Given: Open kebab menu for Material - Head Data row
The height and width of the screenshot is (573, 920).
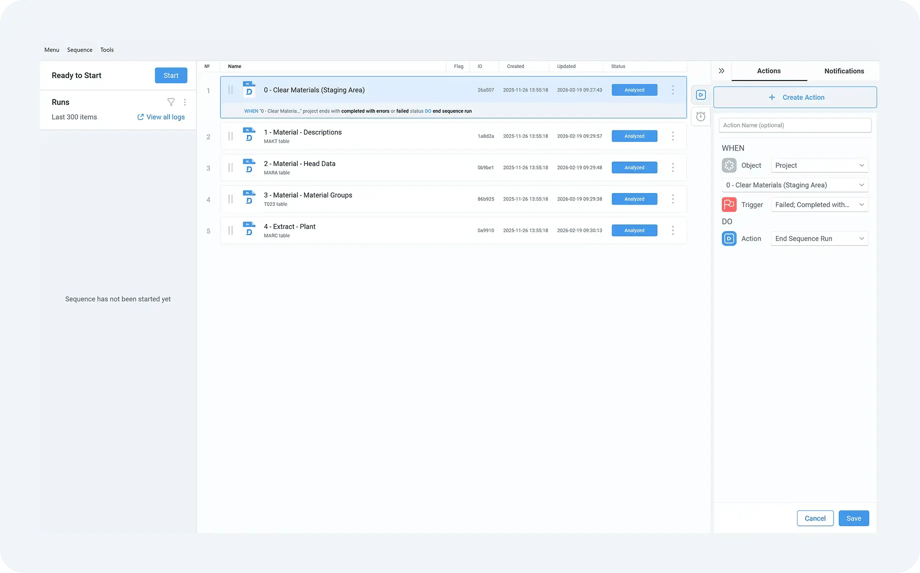Looking at the screenshot, I should coord(672,168).
